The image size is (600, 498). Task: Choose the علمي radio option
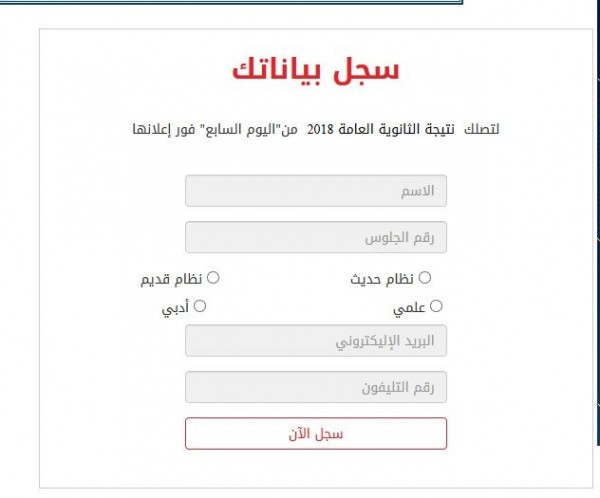pos(436,307)
